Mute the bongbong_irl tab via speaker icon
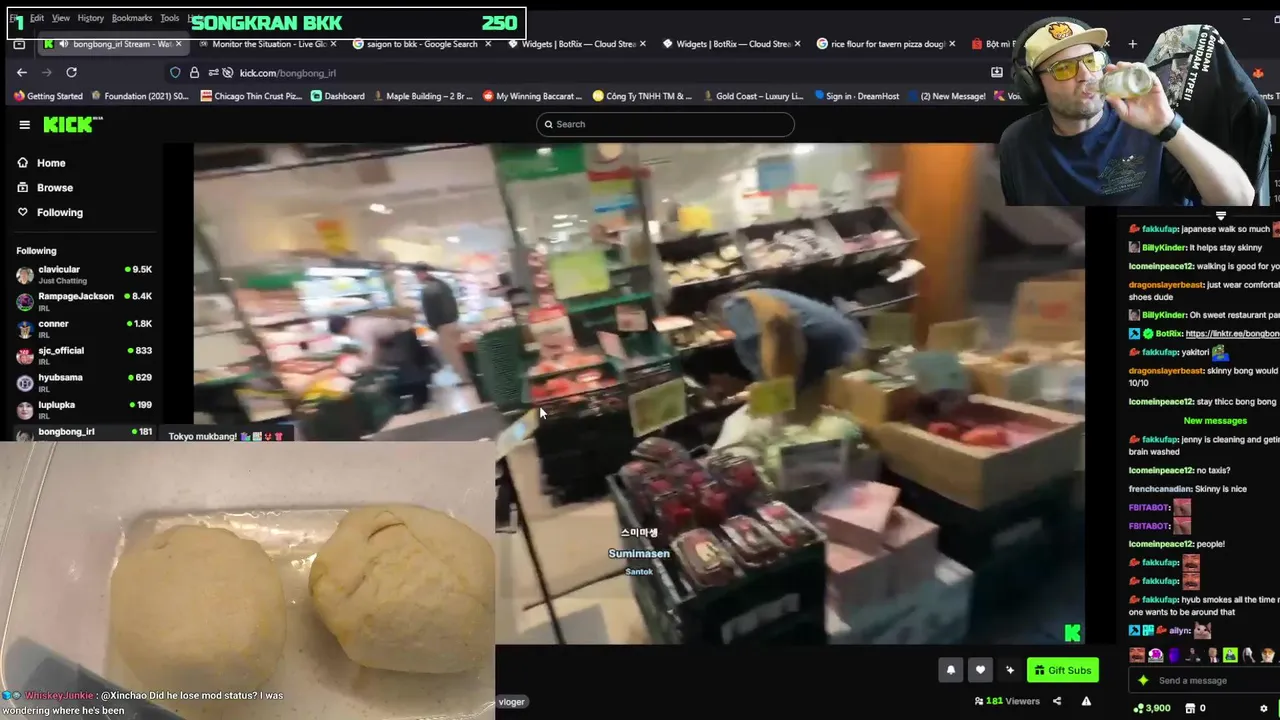Screen dimensions: 1280x720 [x=63, y=44]
